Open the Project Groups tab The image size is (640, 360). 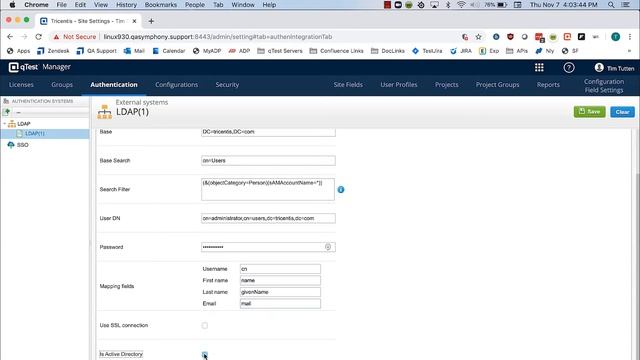(498, 84)
